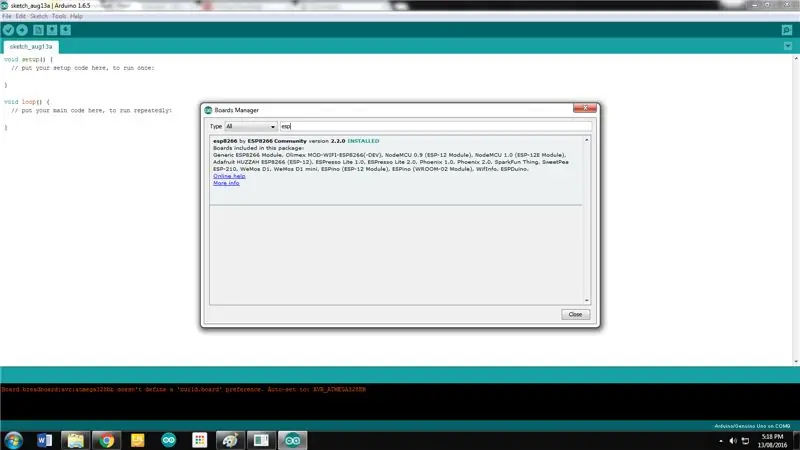Click the board search field containing esp
Screen dimensions: 800x450
pyautogui.click(x=436, y=126)
